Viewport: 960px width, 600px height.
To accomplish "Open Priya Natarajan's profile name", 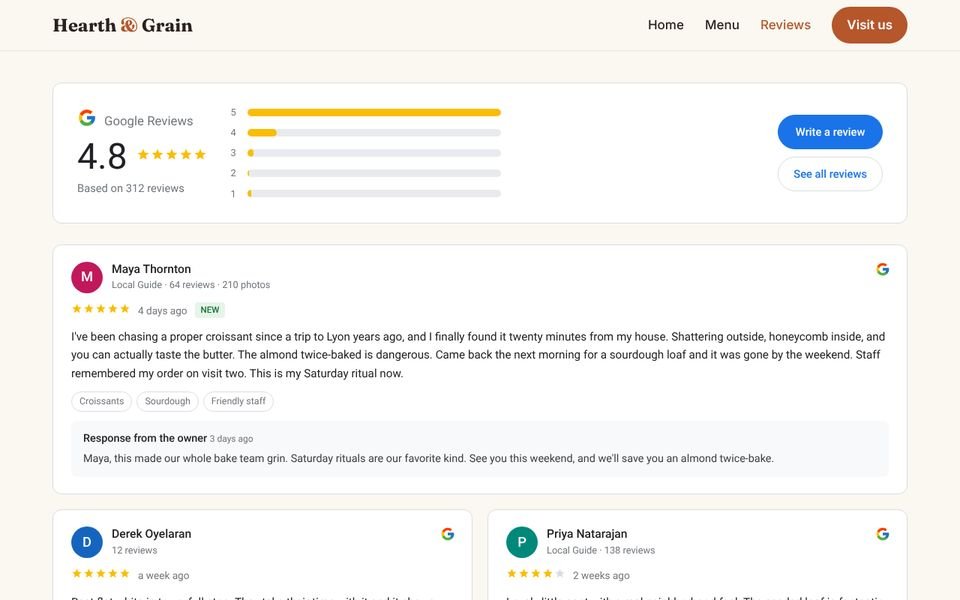I will (x=587, y=533).
